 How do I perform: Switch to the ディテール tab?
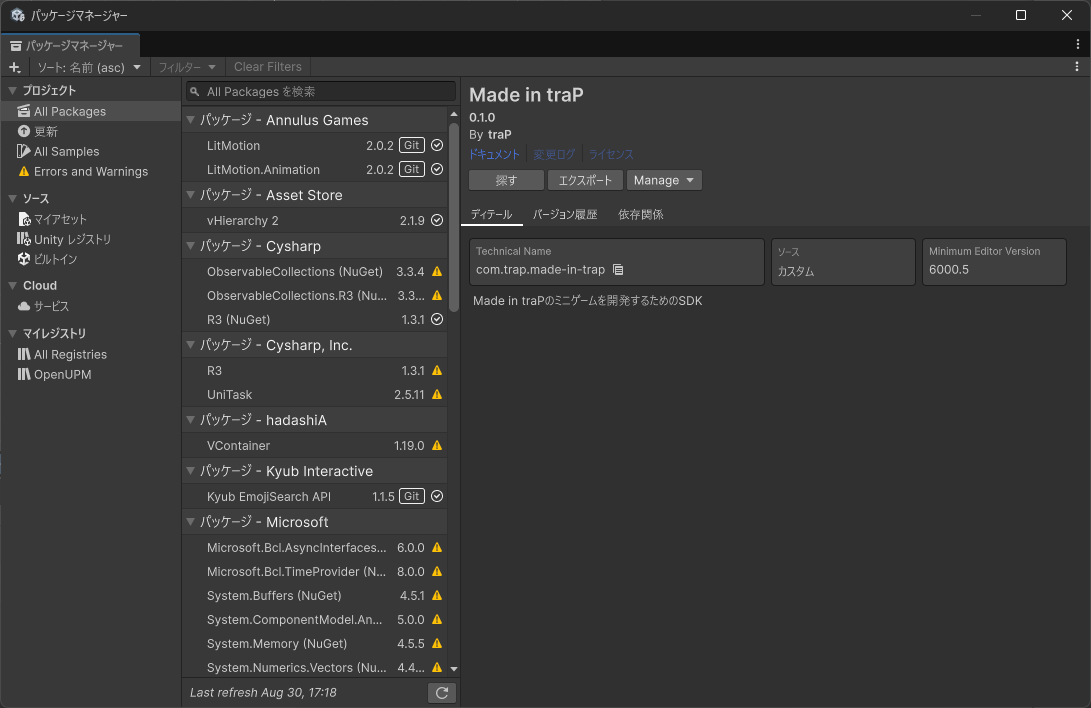pyautogui.click(x=491, y=214)
